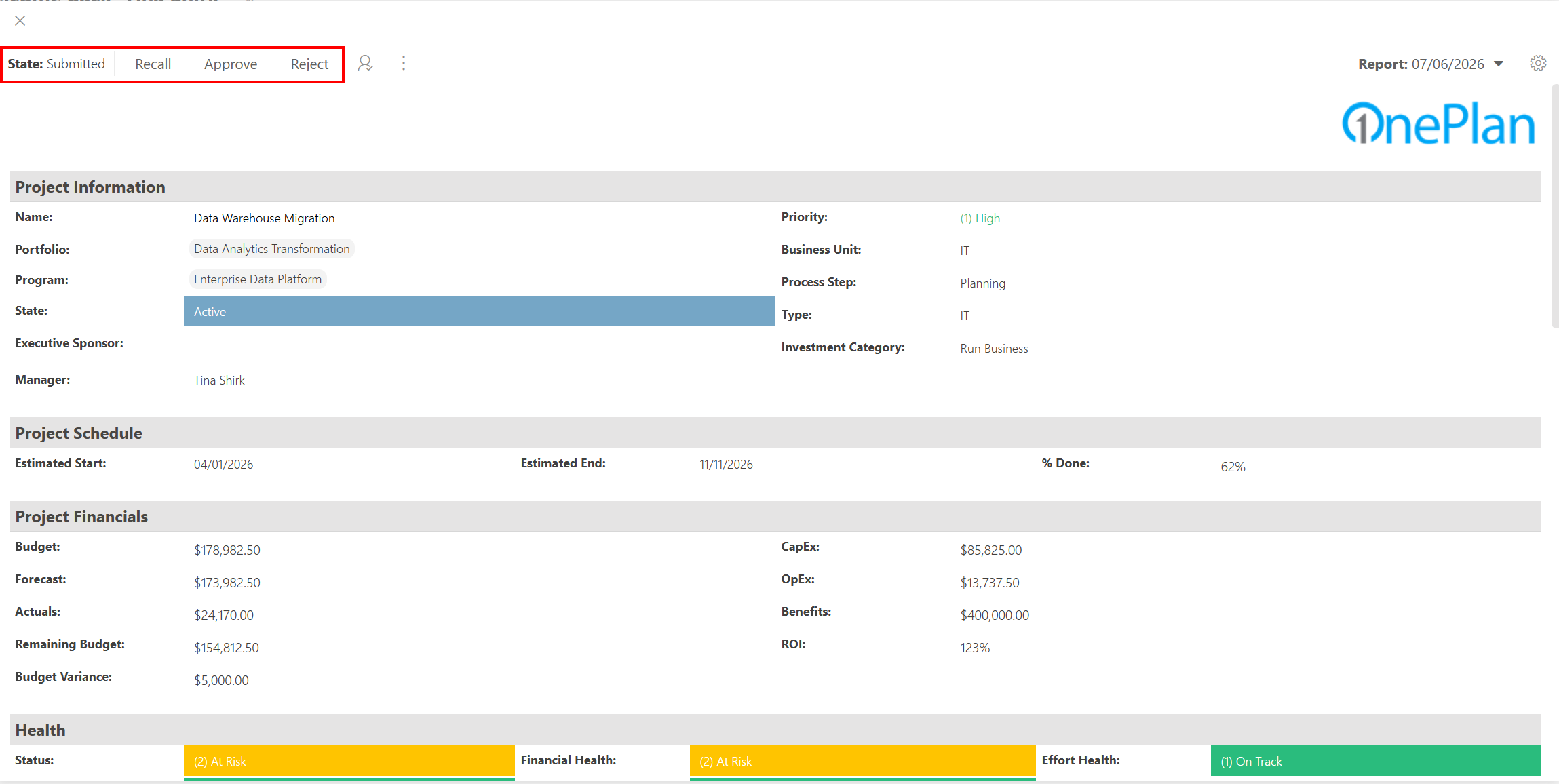Reject the submitted report
Image resolution: width=1559 pixels, height=784 pixels.
coord(309,64)
